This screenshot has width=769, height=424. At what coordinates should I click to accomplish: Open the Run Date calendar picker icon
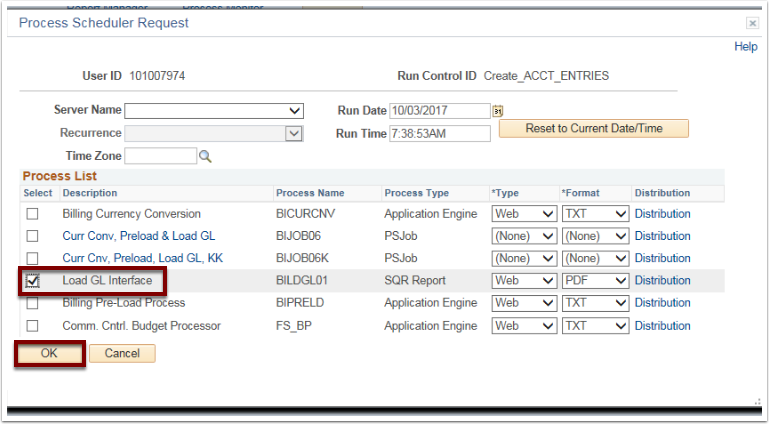pos(498,111)
